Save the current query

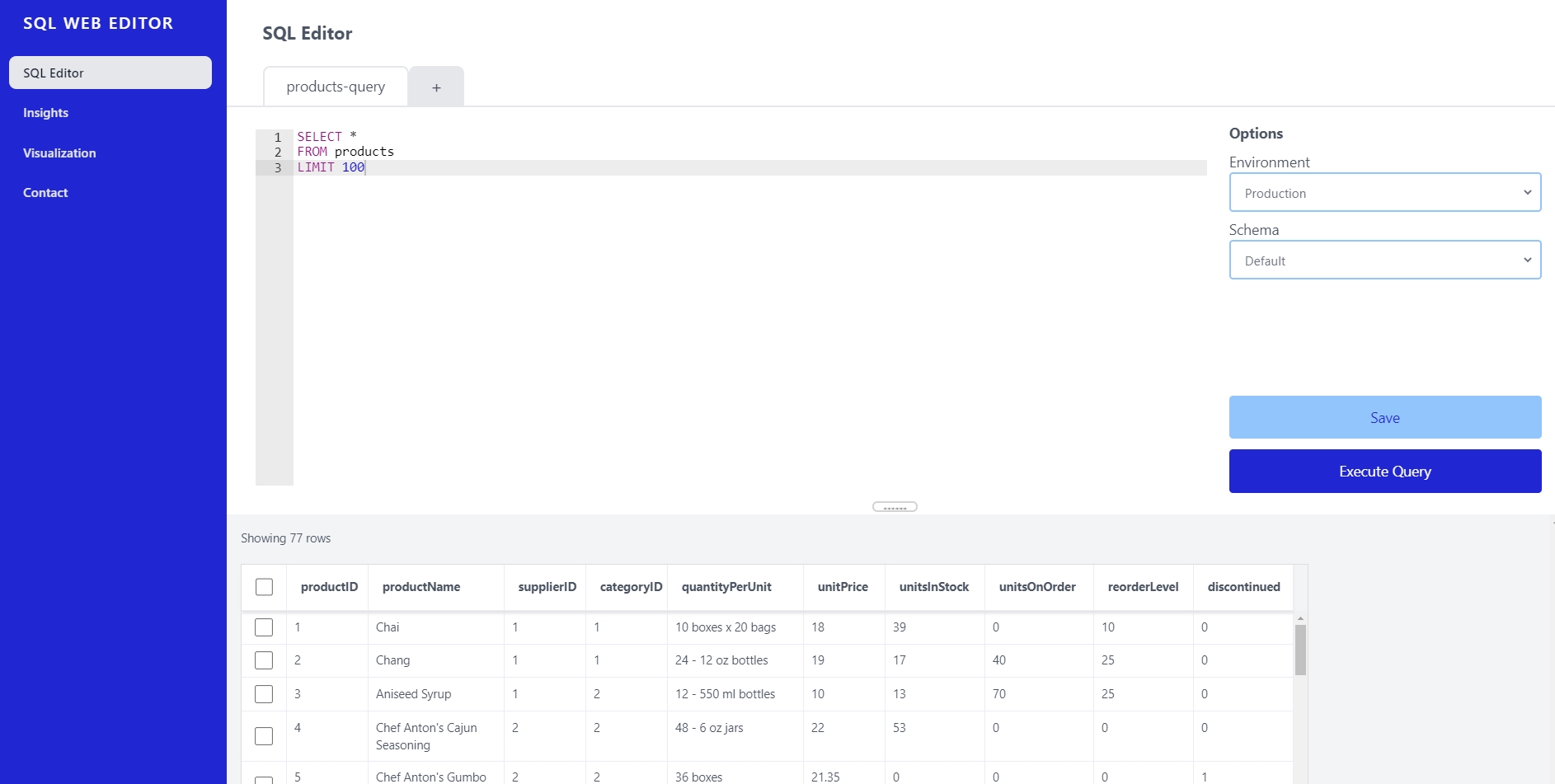[x=1384, y=417]
